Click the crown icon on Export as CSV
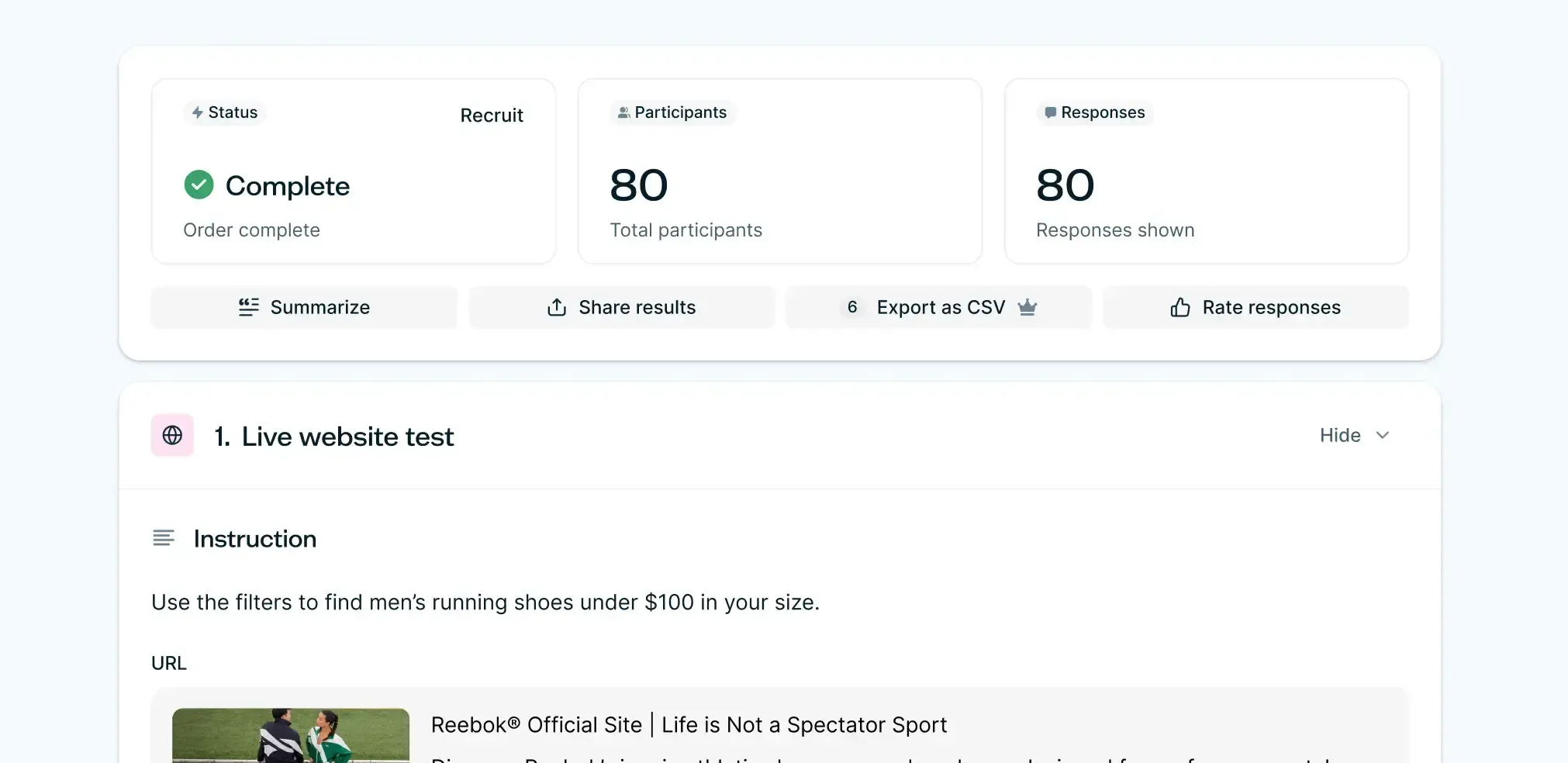The height and width of the screenshot is (763, 1568). (x=1027, y=307)
